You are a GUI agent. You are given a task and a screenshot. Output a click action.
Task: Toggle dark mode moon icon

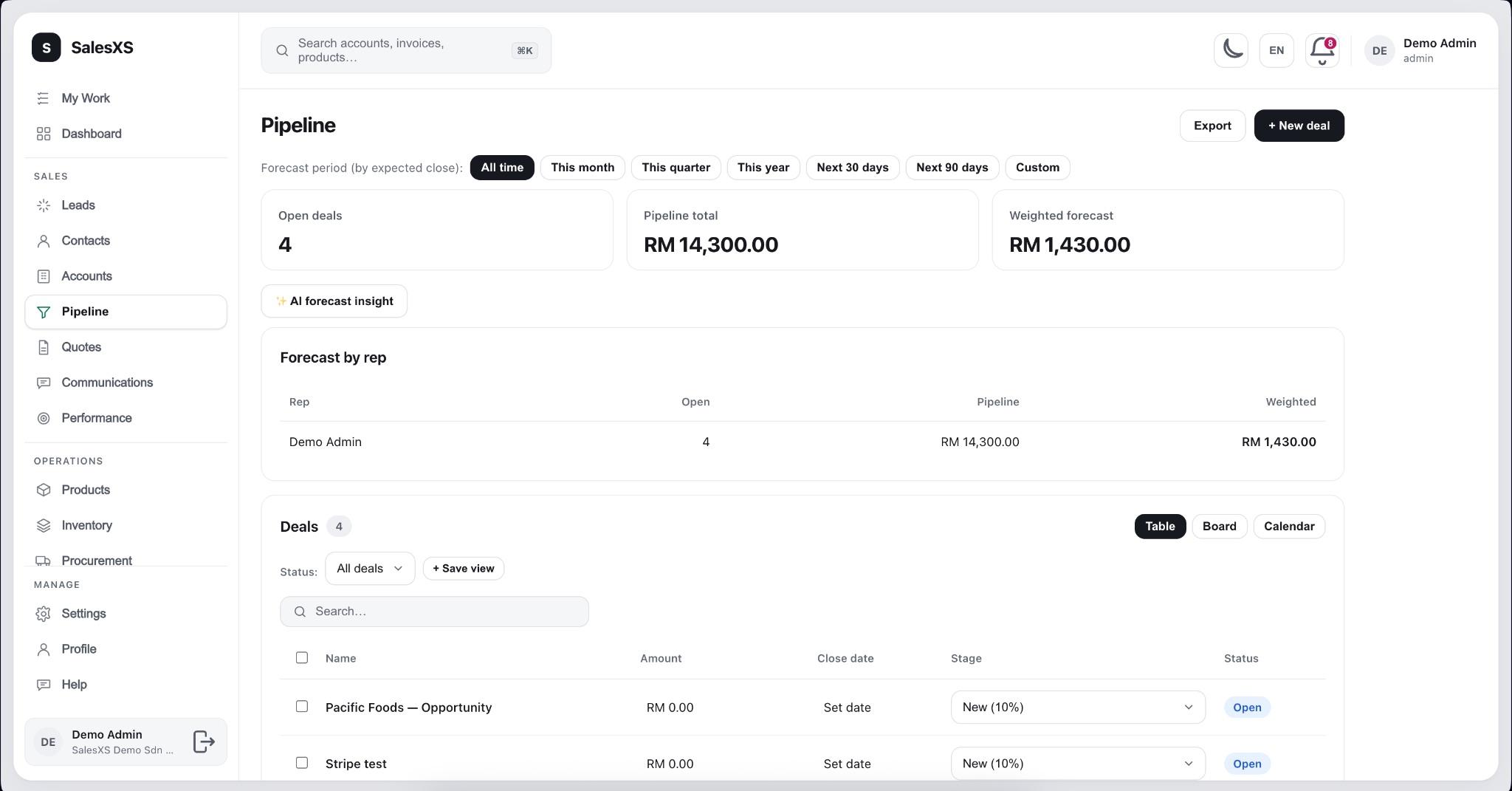click(1231, 50)
